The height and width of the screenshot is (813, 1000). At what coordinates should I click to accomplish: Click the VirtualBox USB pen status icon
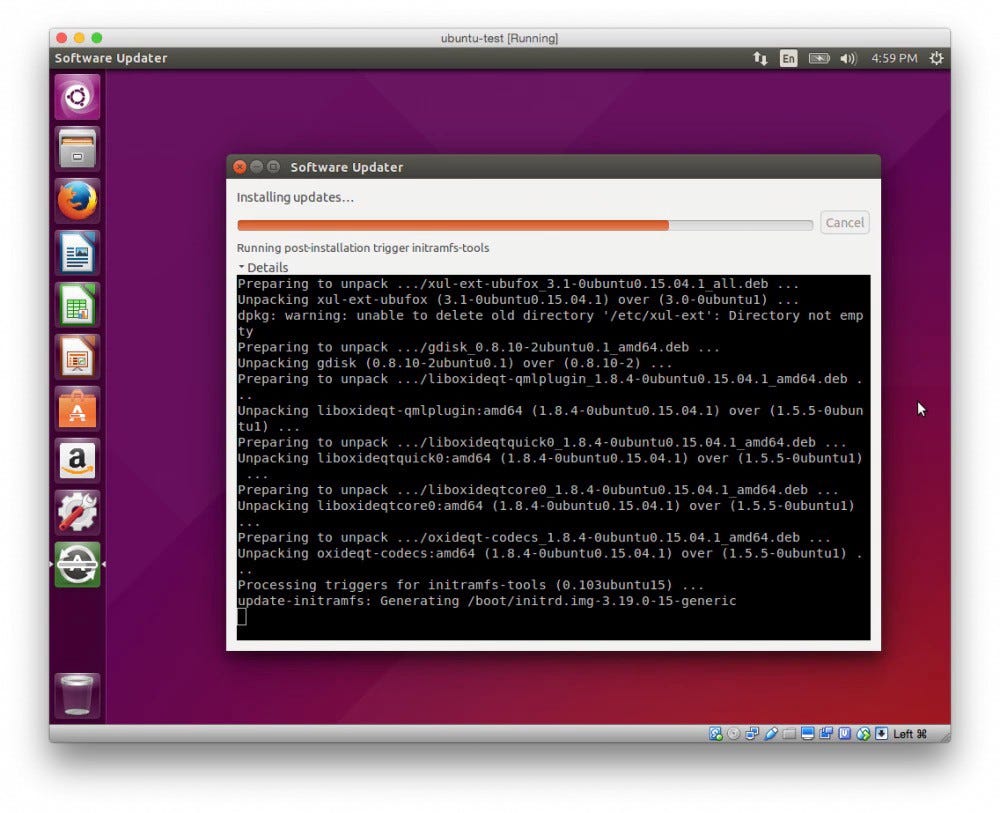click(771, 734)
